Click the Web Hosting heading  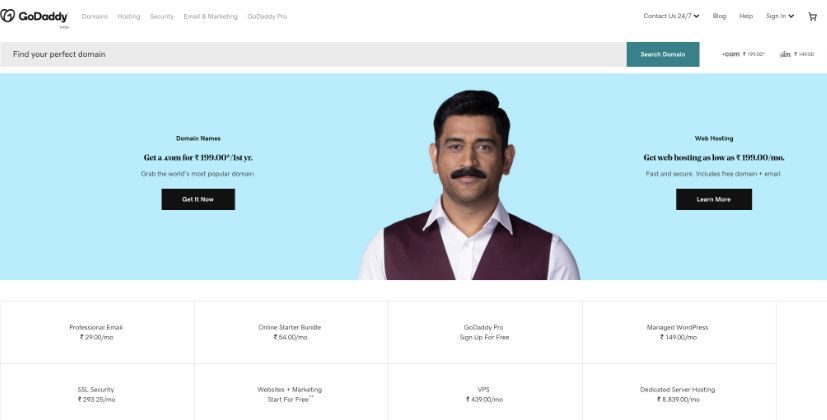pyautogui.click(x=714, y=139)
